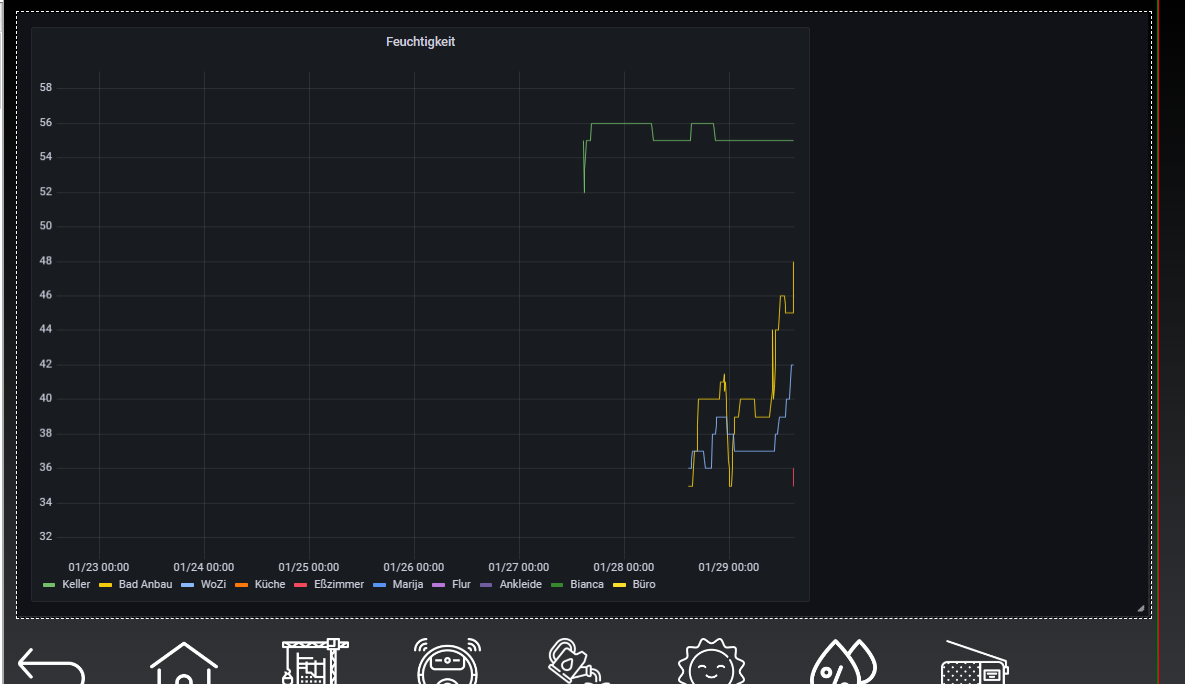Click the 32 value on y-axis
Image resolution: width=1185 pixels, height=684 pixels.
pyautogui.click(x=46, y=537)
